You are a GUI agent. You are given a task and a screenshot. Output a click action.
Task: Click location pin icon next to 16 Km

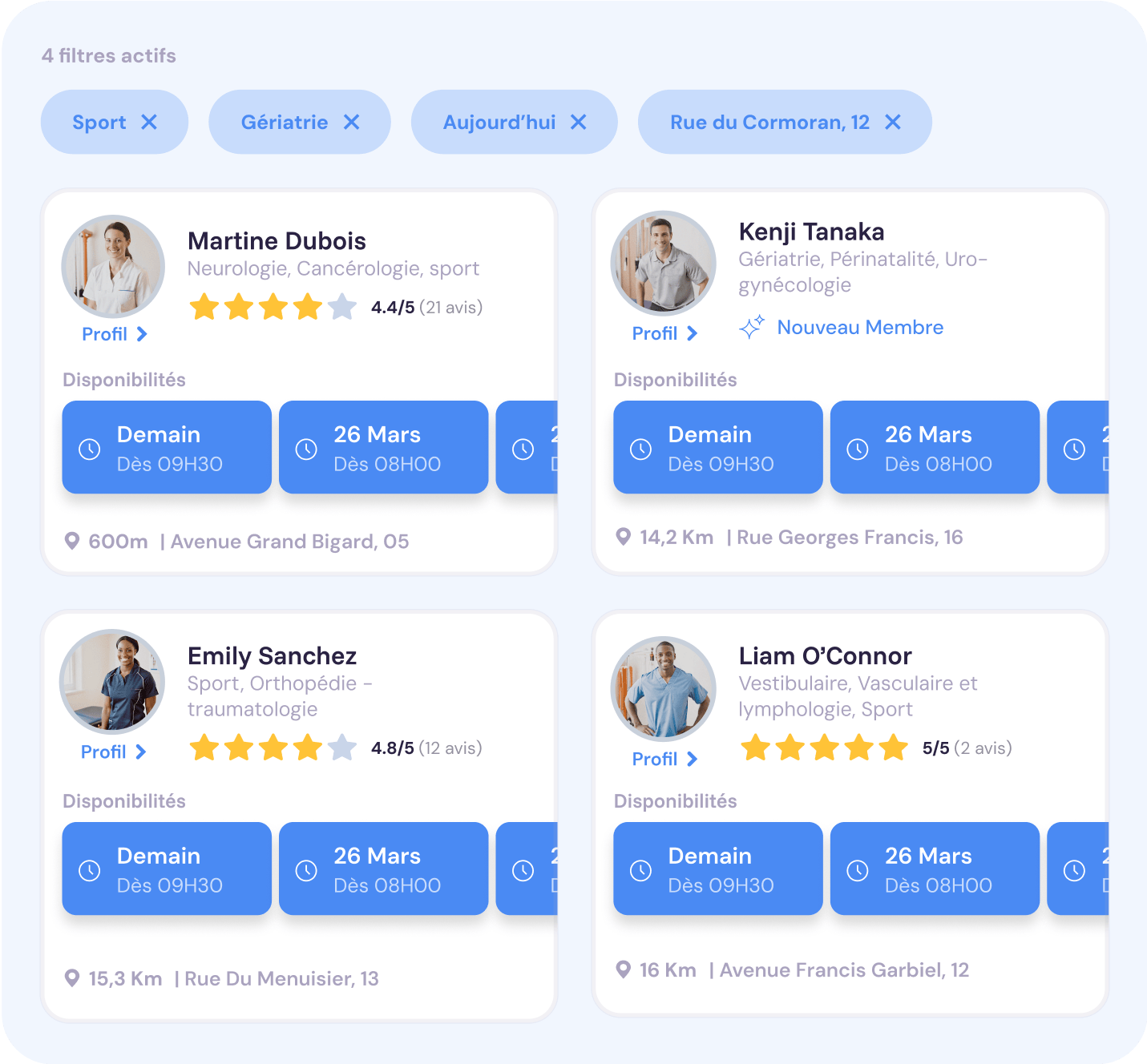click(623, 969)
